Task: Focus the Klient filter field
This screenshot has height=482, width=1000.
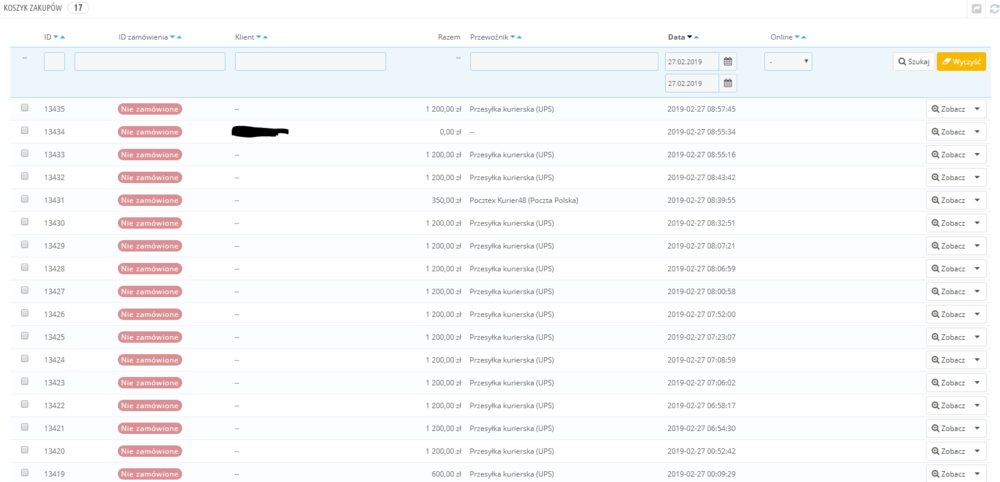Action: 311,62
